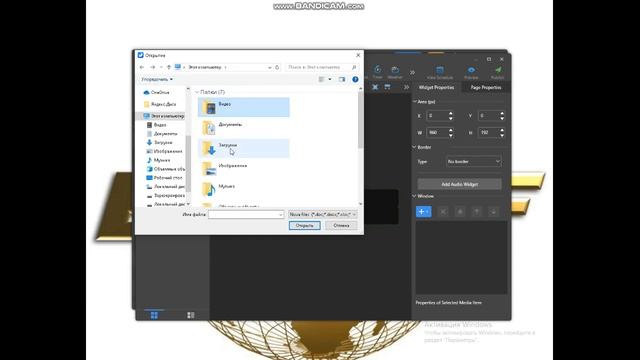Click the blue plus add-media button
The width and height of the screenshot is (640, 360).
[x=423, y=211]
